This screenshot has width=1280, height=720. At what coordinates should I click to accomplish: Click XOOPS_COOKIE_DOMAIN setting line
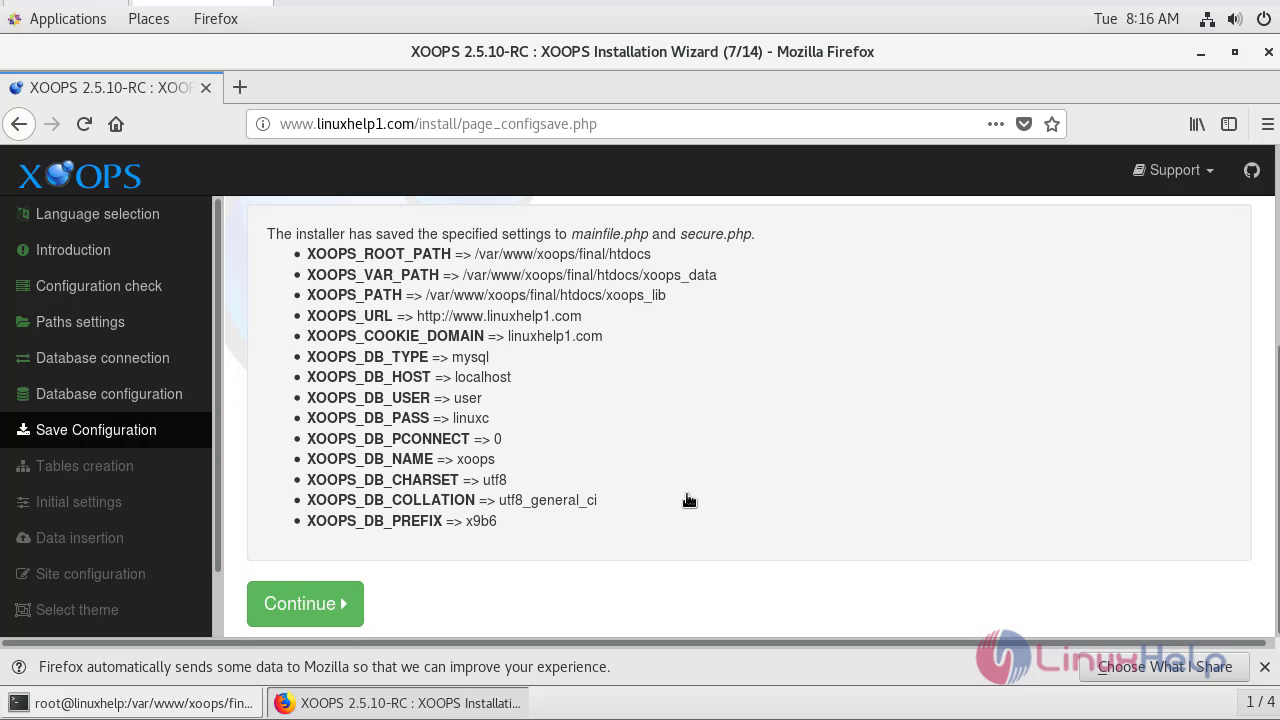(455, 336)
